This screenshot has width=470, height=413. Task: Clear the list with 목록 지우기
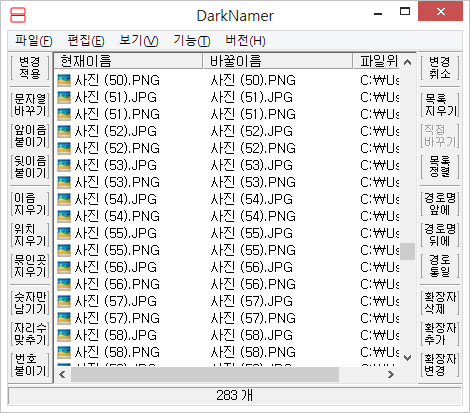click(x=440, y=105)
